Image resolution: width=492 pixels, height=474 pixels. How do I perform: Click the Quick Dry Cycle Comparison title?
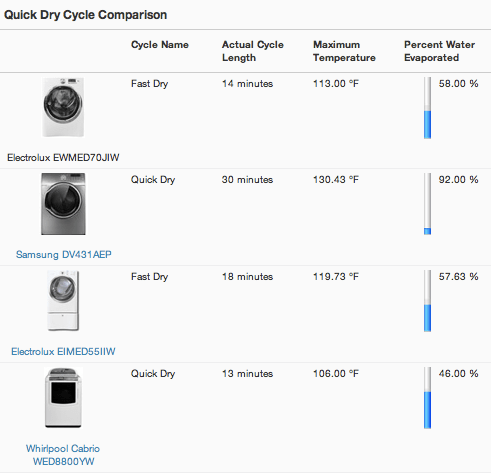coord(86,15)
